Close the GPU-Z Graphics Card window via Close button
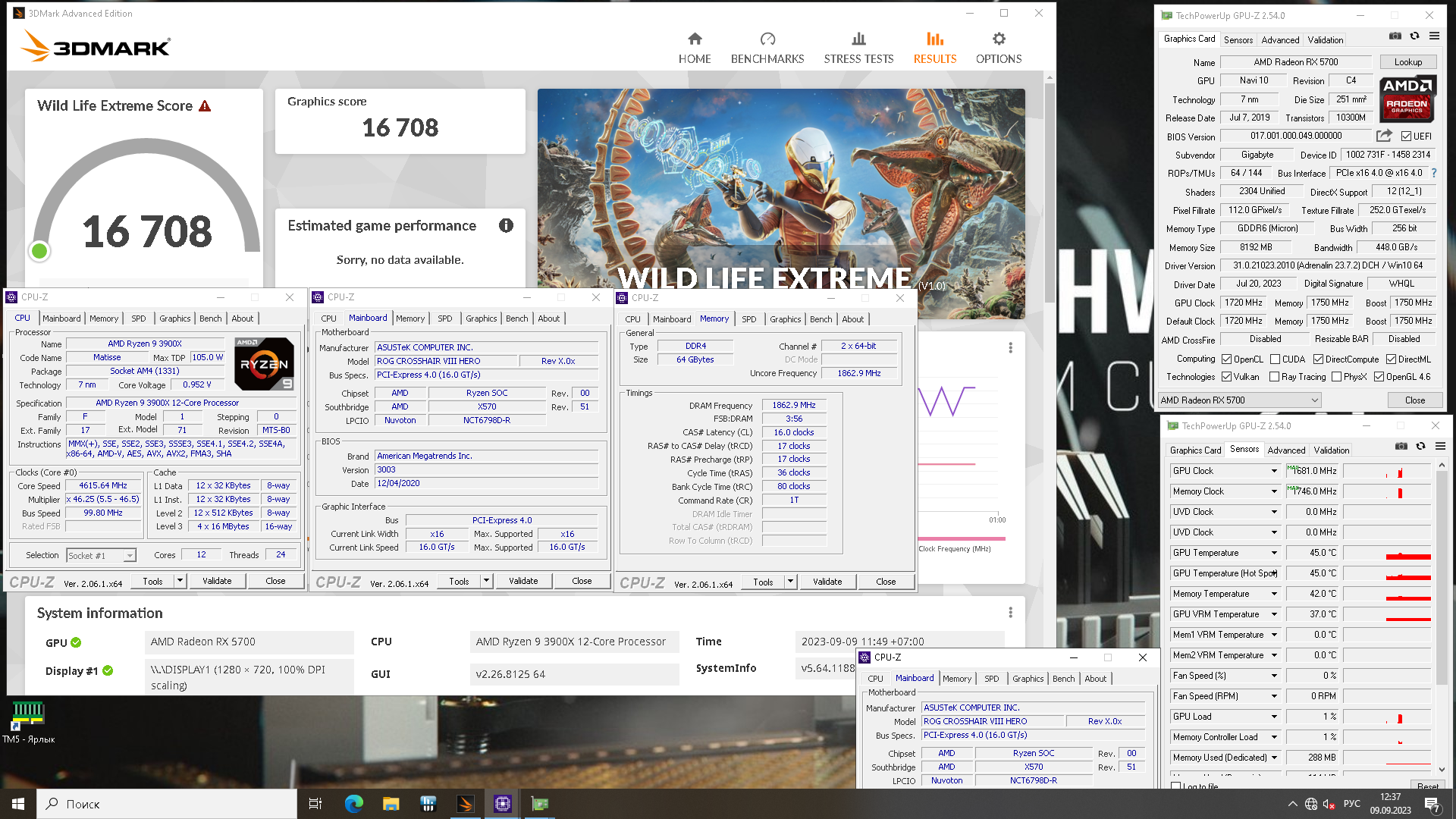This screenshot has width=1456, height=819. point(1414,400)
